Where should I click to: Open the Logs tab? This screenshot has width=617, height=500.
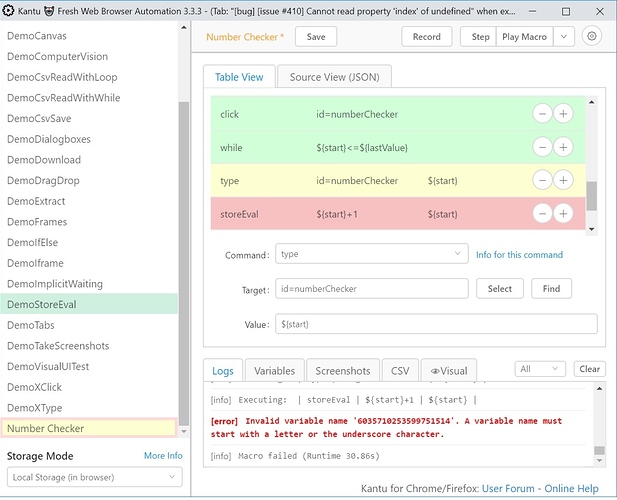pos(223,371)
